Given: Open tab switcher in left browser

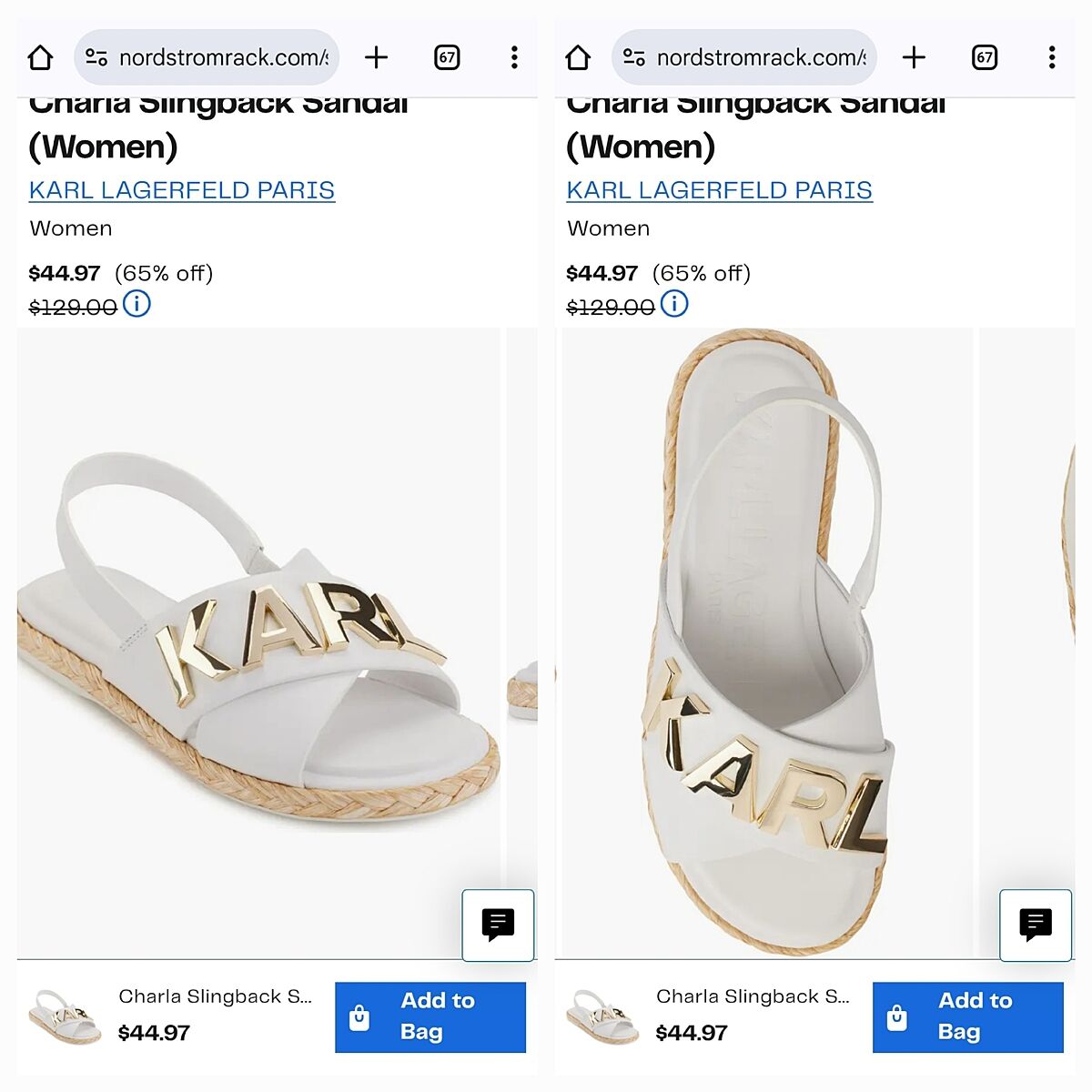Looking at the screenshot, I should pos(447,58).
